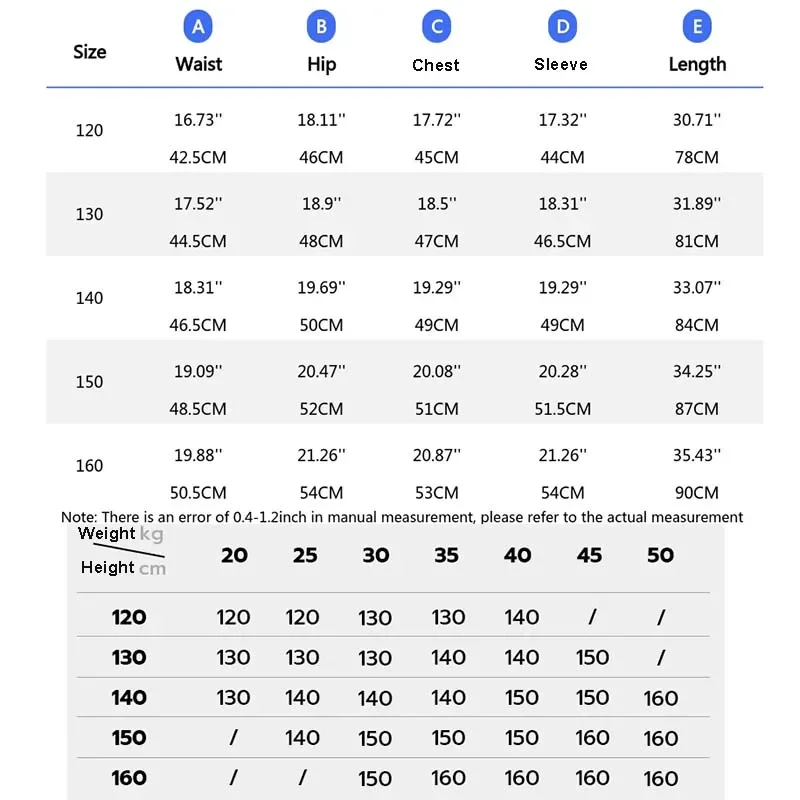Screen dimensions: 800x800
Task: Select the Hip column header
Action: [321, 64]
